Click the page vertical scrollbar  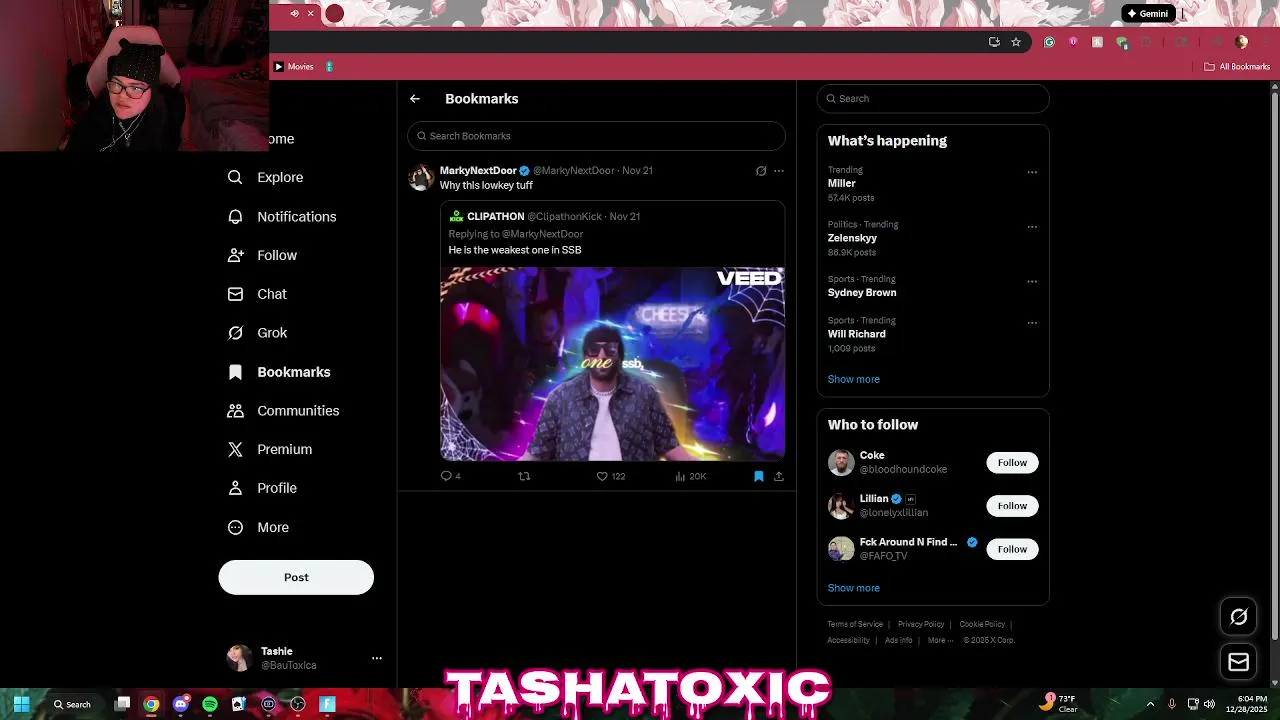pyautogui.click(x=1274, y=365)
